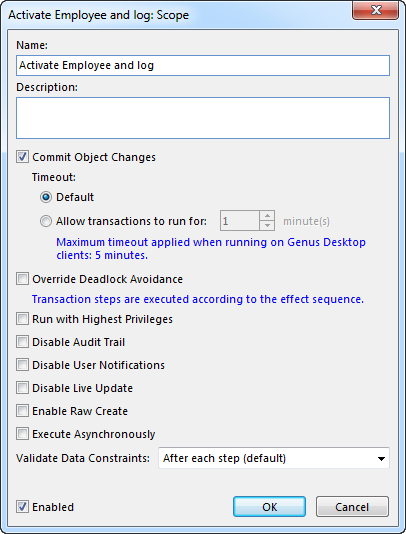Check Run with Highest Privileges

[x=22, y=319]
